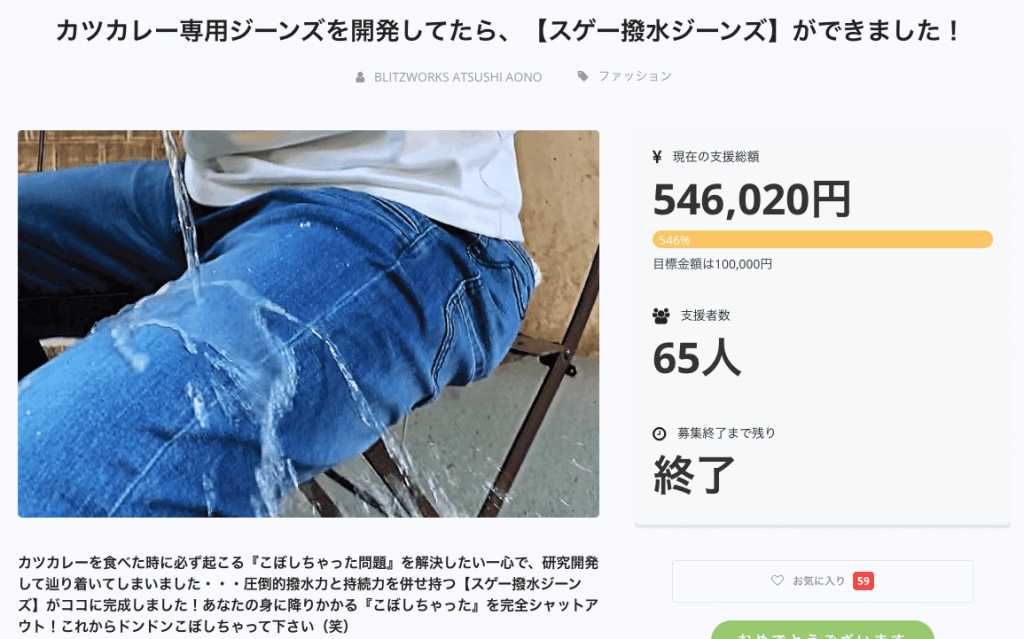1024x639 pixels.
Task: Click the clock icon beside 募集終了まで残り
Action: point(660,433)
